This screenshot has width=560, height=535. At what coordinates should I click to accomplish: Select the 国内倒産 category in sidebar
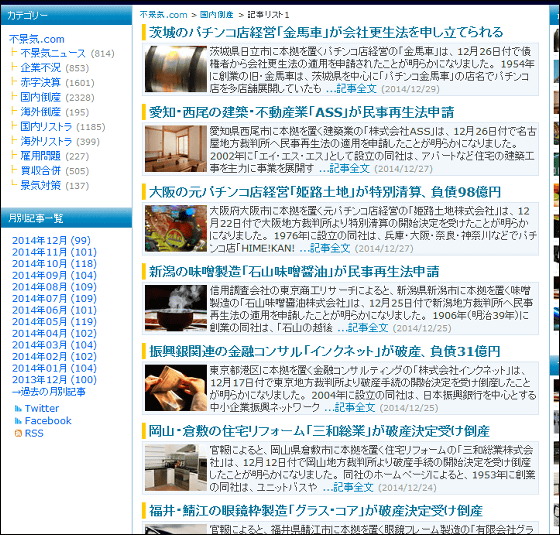40,97
